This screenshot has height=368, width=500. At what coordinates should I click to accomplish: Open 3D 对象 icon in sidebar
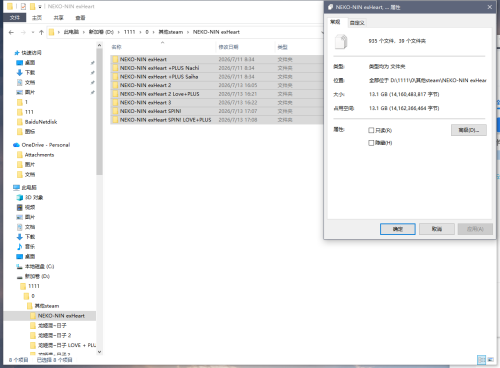click(x=20, y=198)
